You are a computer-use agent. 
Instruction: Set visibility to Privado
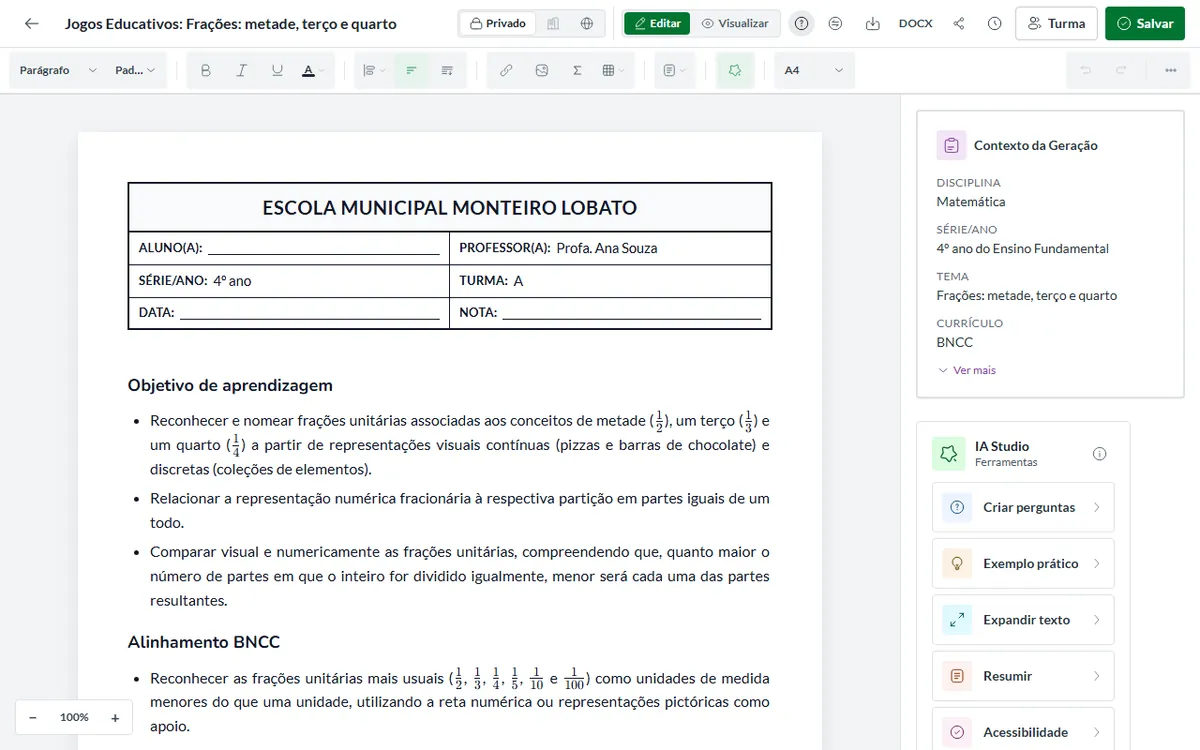tap(498, 23)
